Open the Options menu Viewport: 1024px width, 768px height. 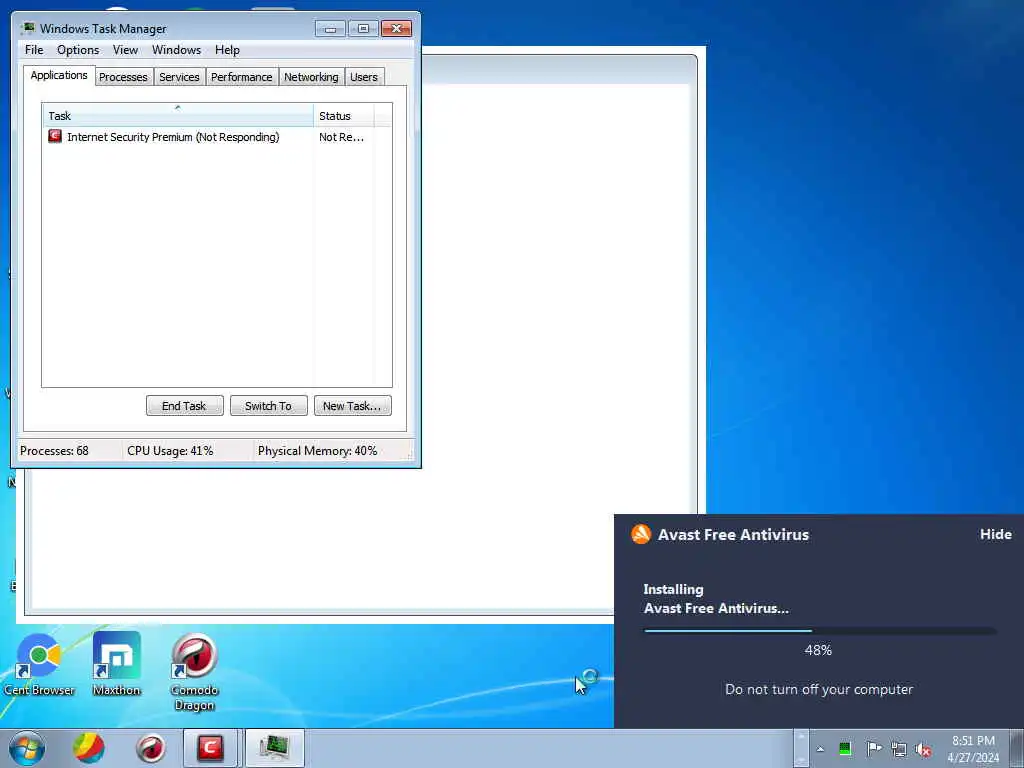pyautogui.click(x=78, y=50)
